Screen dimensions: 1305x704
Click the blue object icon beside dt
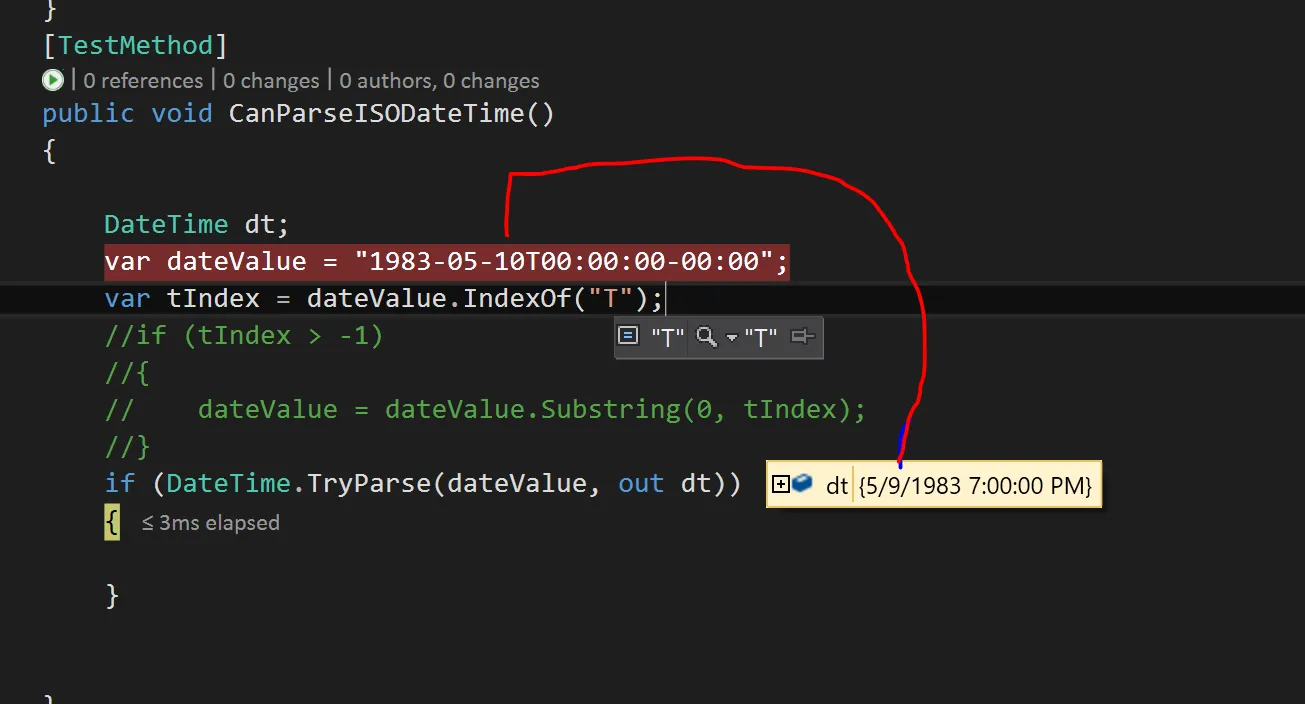[802, 485]
